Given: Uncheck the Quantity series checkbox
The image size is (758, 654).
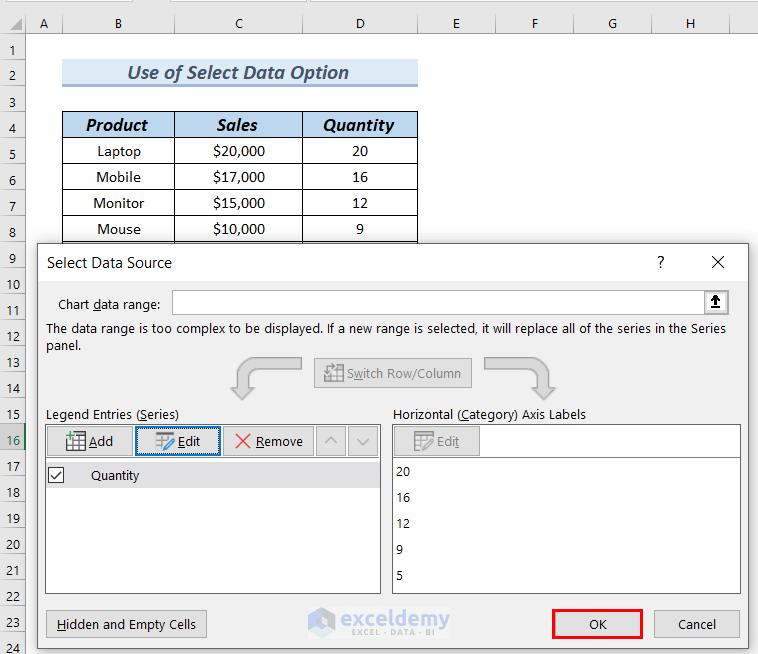Looking at the screenshot, I should coord(56,475).
